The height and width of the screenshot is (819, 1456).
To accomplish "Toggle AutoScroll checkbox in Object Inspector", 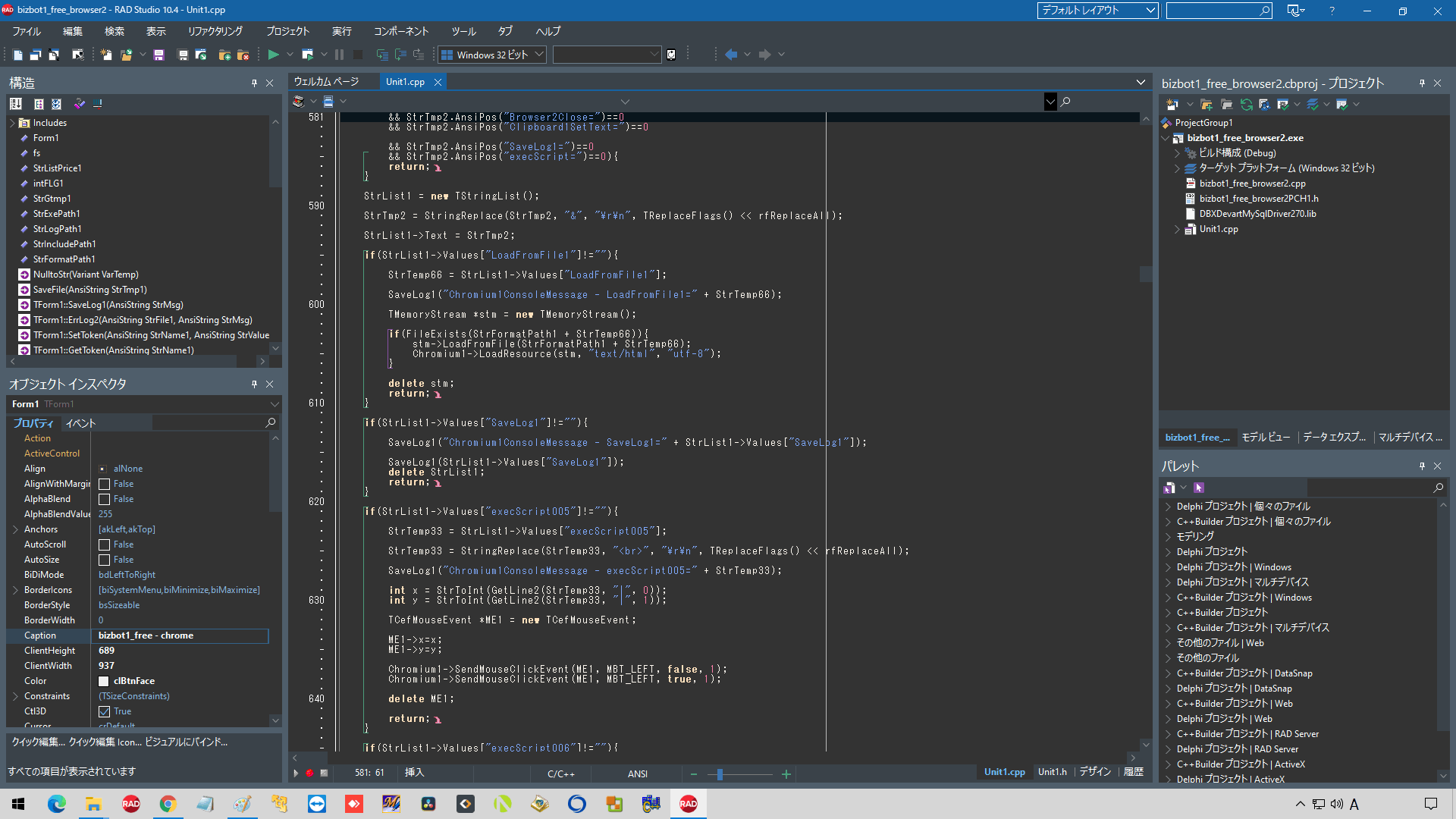I will [104, 544].
